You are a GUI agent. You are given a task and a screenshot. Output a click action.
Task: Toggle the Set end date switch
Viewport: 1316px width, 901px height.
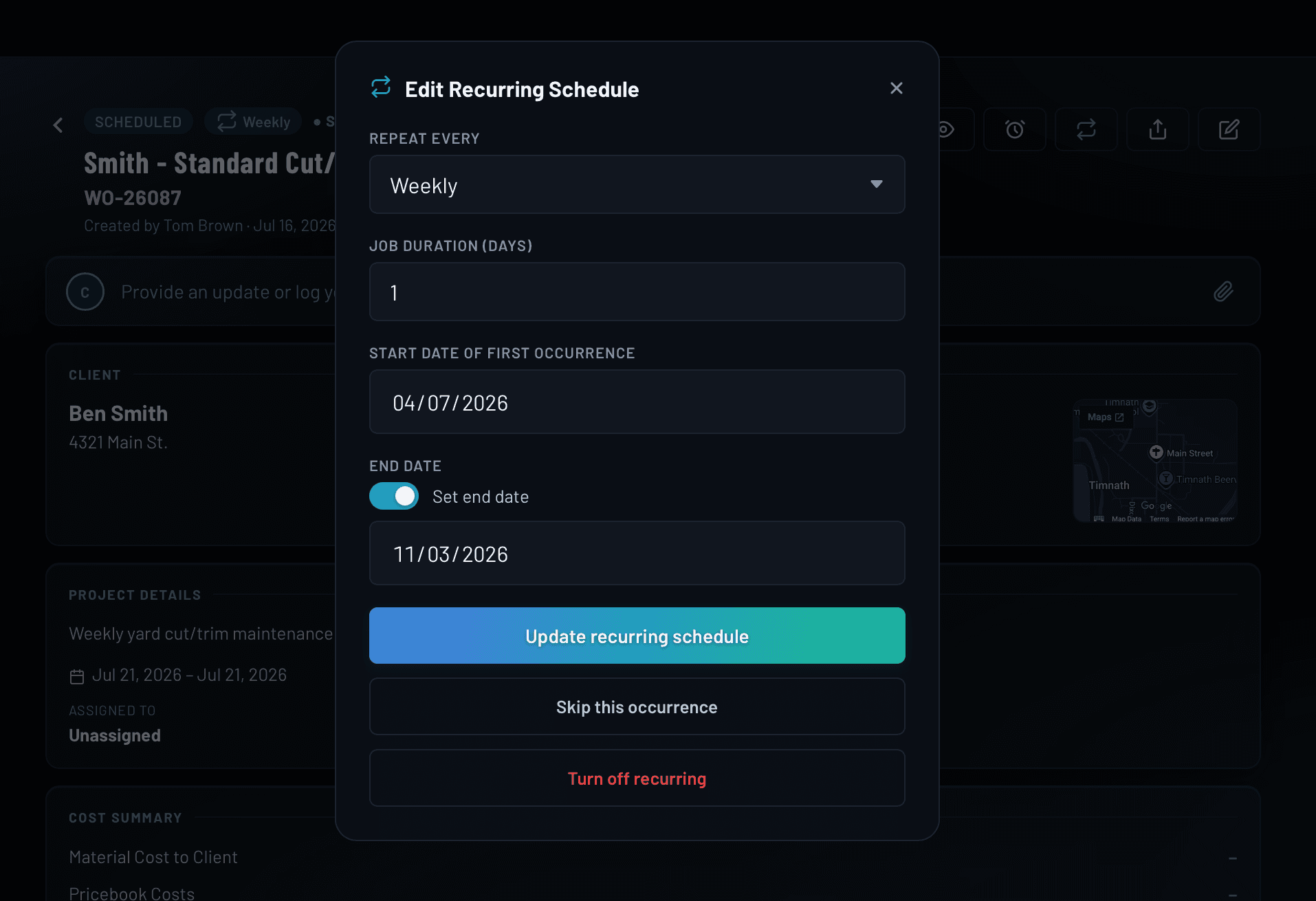click(x=394, y=496)
